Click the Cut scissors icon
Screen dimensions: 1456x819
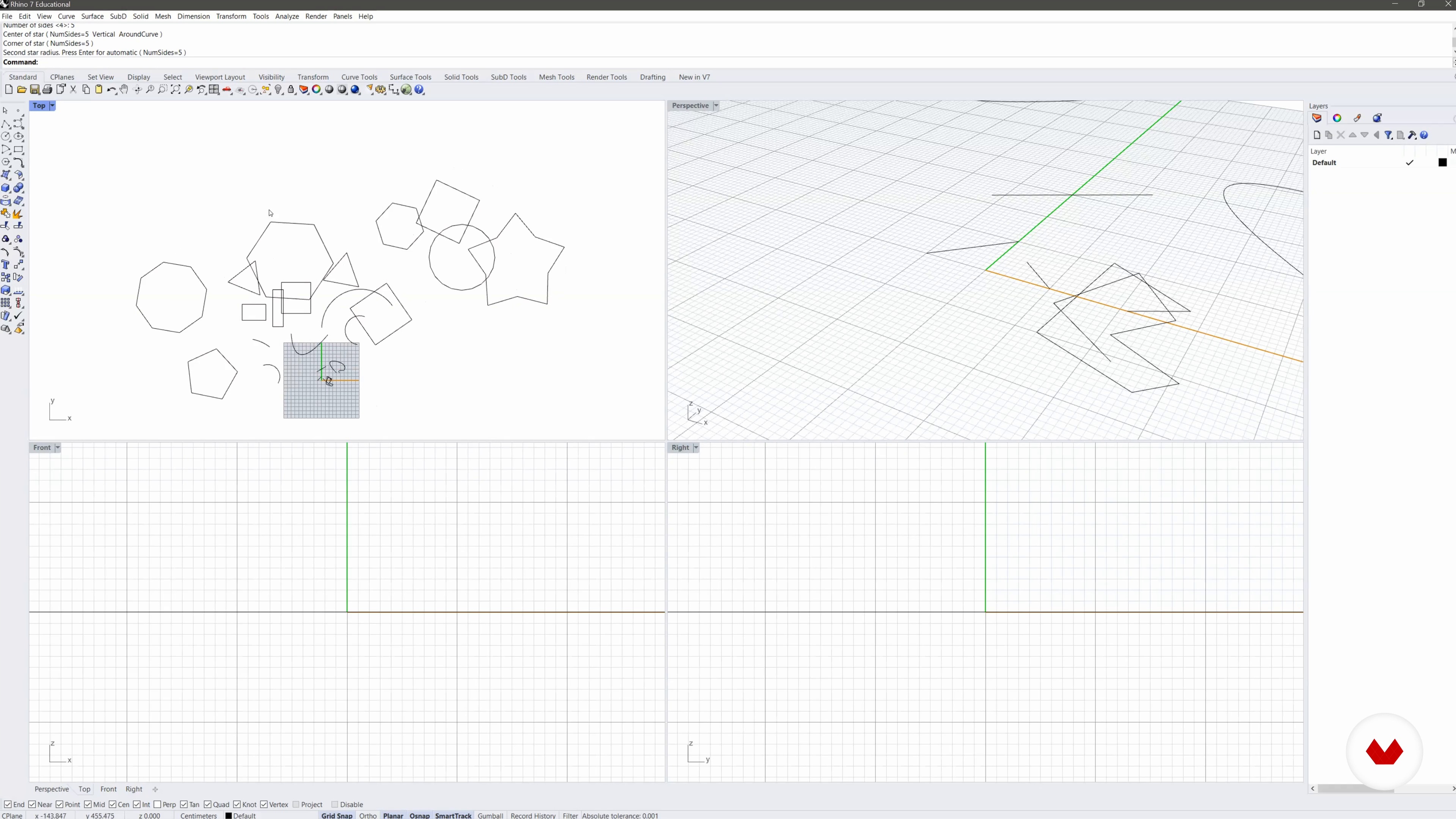point(73,89)
